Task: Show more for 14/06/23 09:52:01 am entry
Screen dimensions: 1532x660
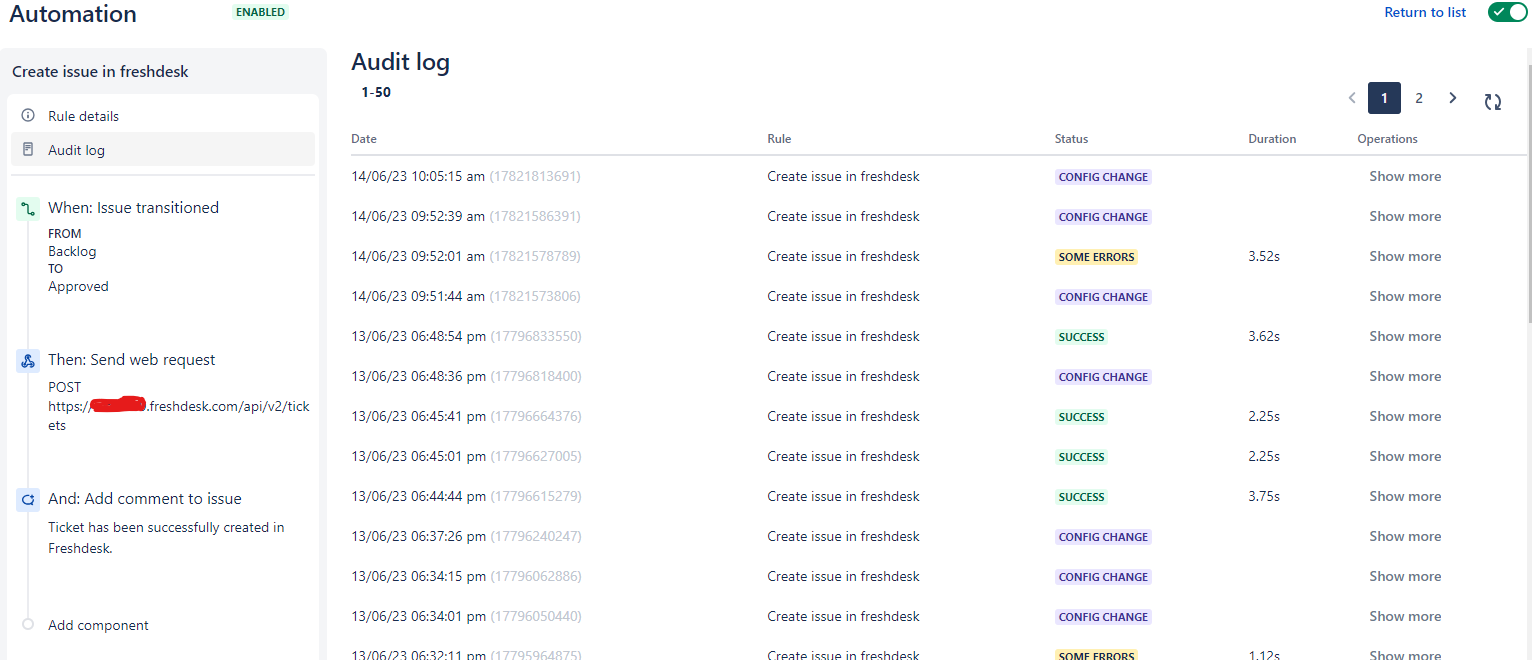Action: click(1405, 256)
